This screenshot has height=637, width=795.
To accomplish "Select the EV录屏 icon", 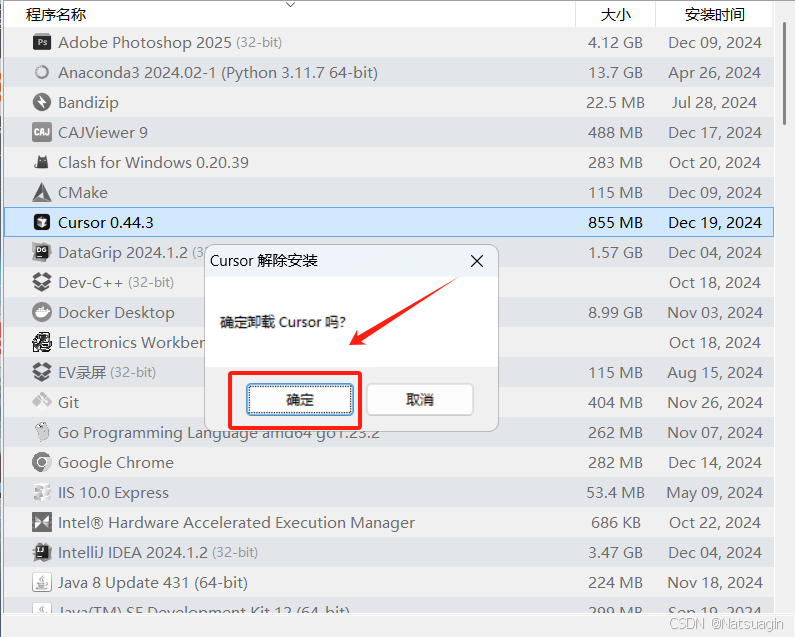I will click(x=42, y=372).
